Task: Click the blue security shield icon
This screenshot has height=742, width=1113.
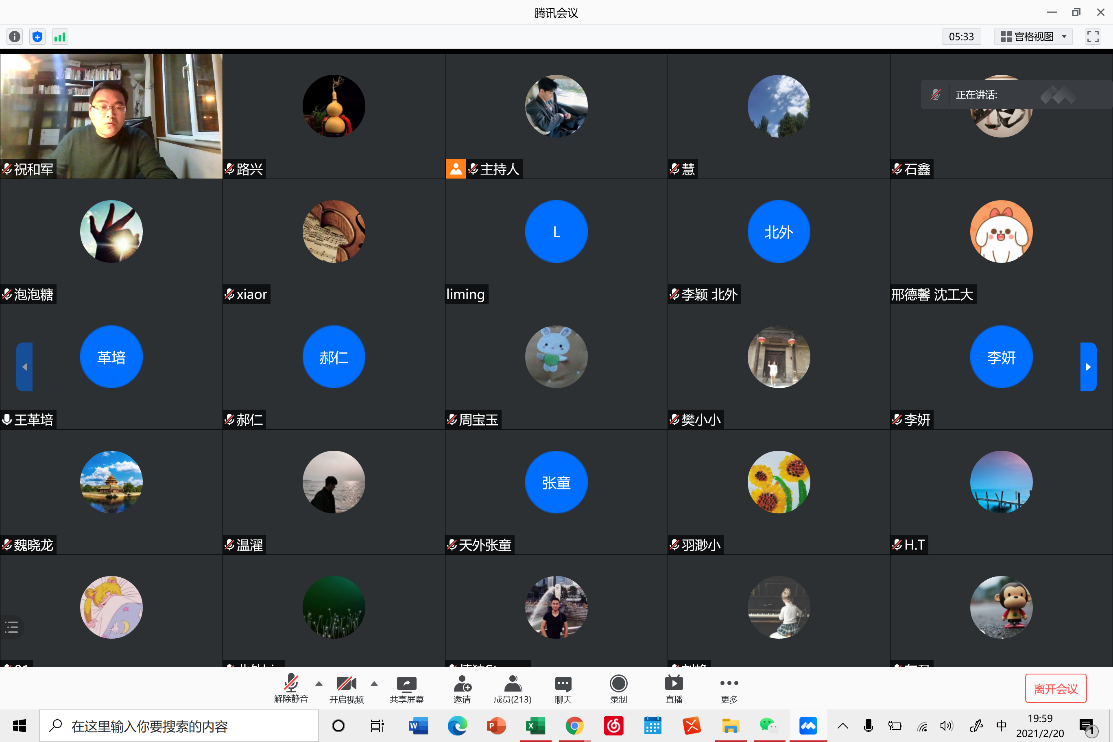Action: click(x=37, y=36)
